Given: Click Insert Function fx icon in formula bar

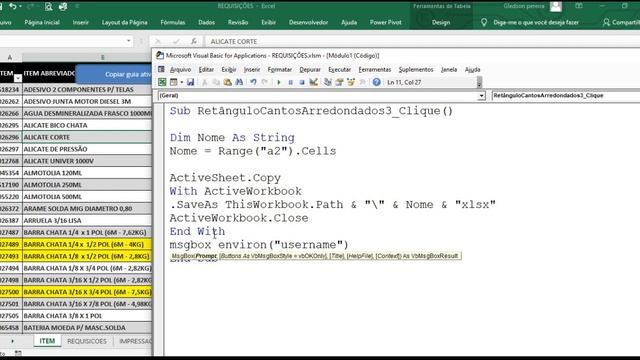Looking at the screenshot, I should click(x=194, y=41).
